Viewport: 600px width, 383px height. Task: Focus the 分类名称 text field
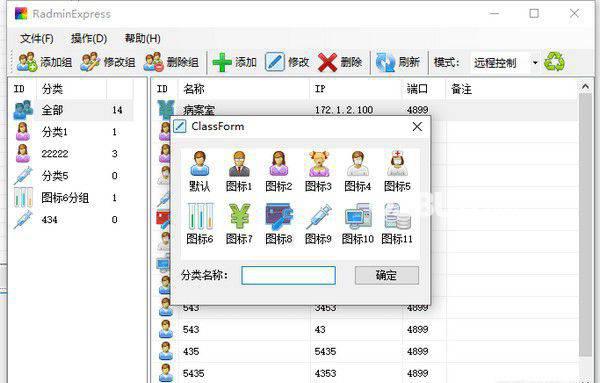pos(289,275)
